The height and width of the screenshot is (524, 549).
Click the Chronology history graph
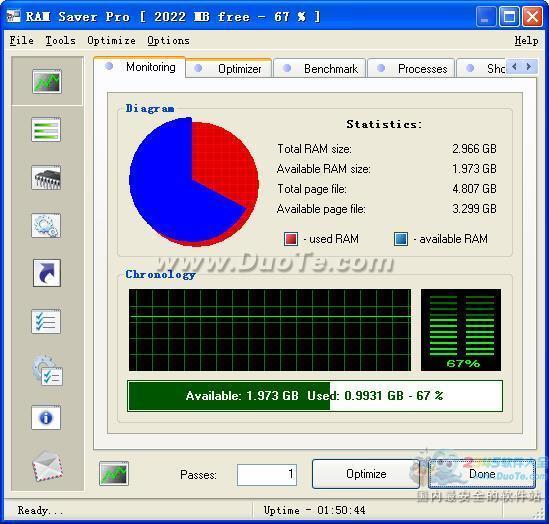pyautogui.click(x=270, y=330)
